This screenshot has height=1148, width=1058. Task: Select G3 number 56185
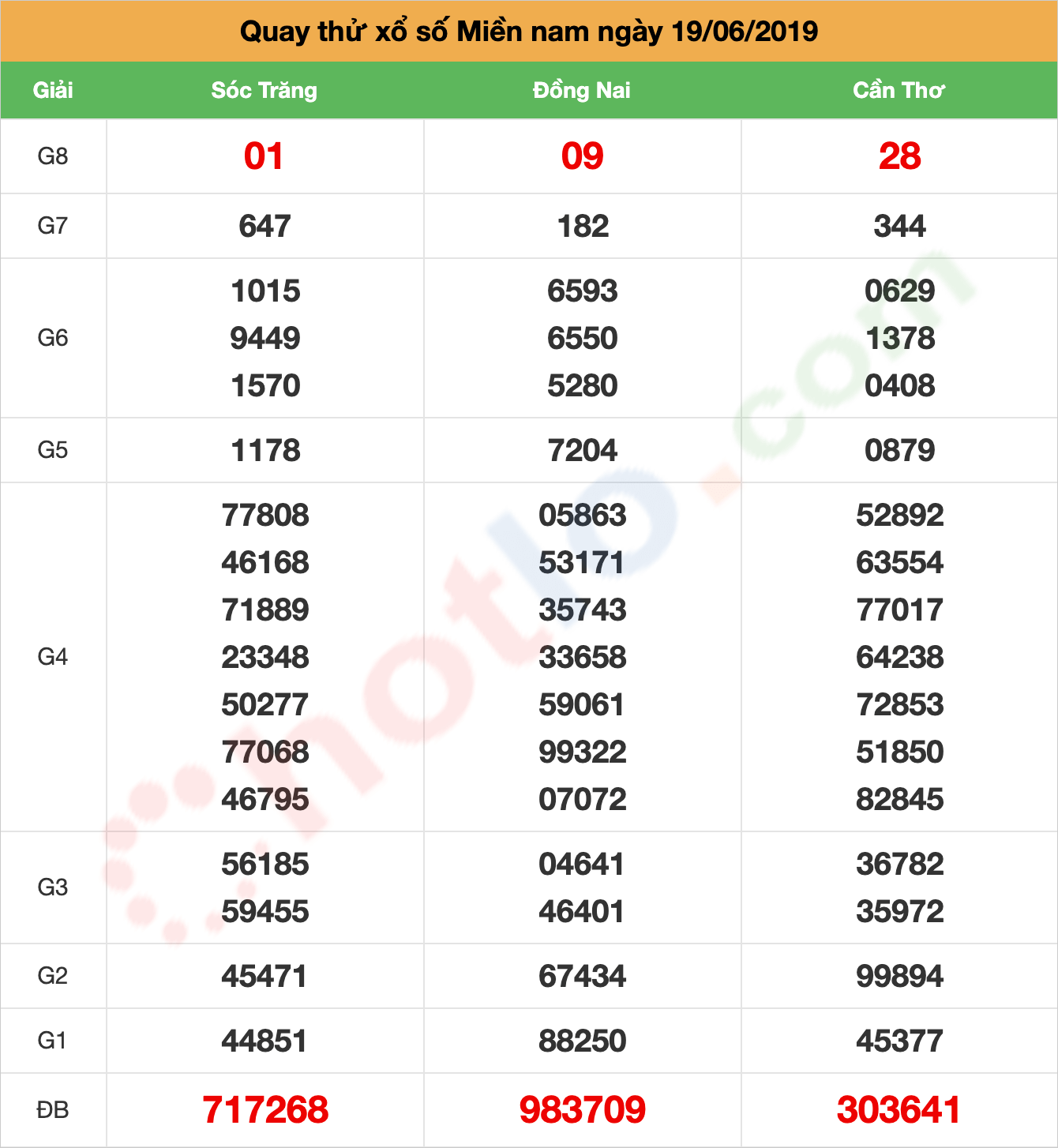coord(265,865)
